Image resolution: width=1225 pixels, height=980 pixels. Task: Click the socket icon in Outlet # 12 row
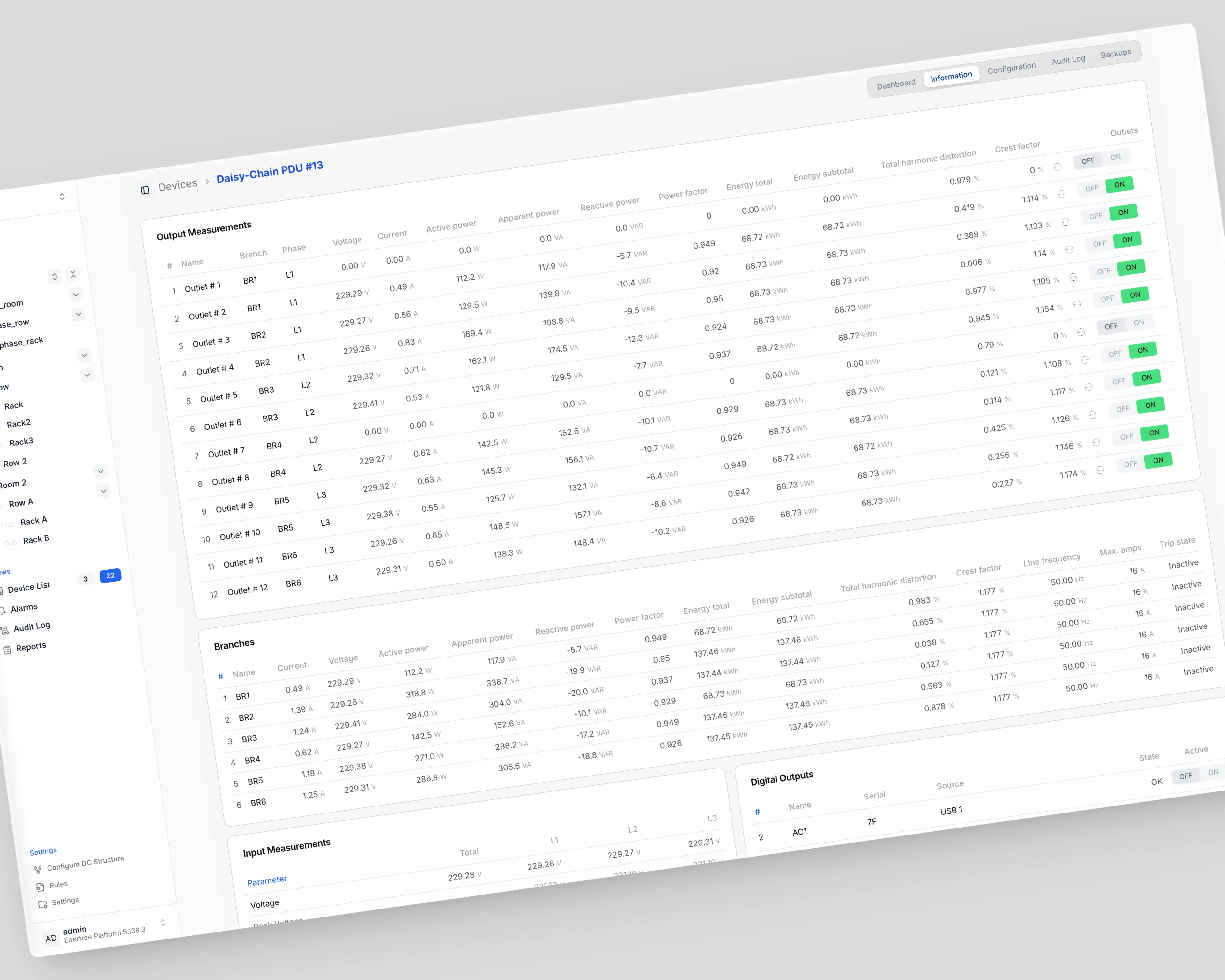tap(1101, 470)
